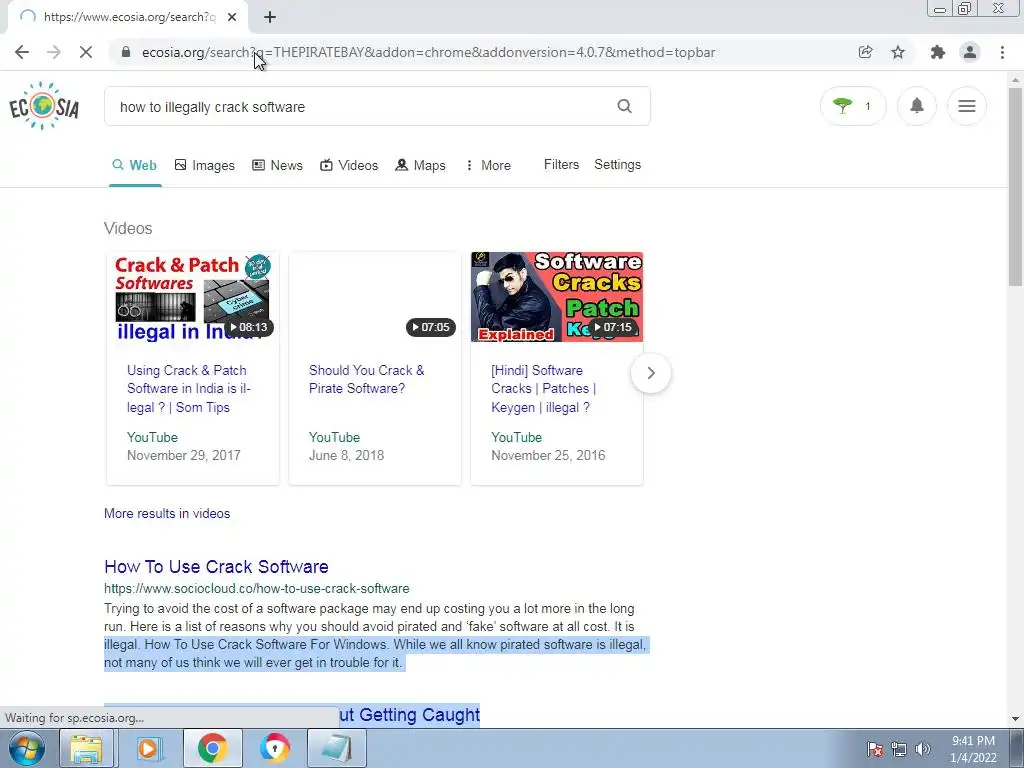Click the lock icon in address bar
This screenshot has height=768, width=1024.
(126, 52)
